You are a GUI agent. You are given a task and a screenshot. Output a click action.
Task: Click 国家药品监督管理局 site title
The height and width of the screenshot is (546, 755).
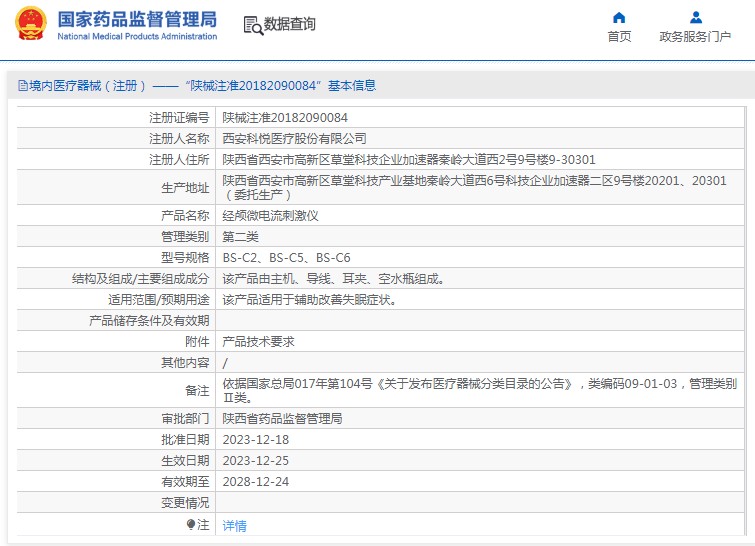coord(137,19)
